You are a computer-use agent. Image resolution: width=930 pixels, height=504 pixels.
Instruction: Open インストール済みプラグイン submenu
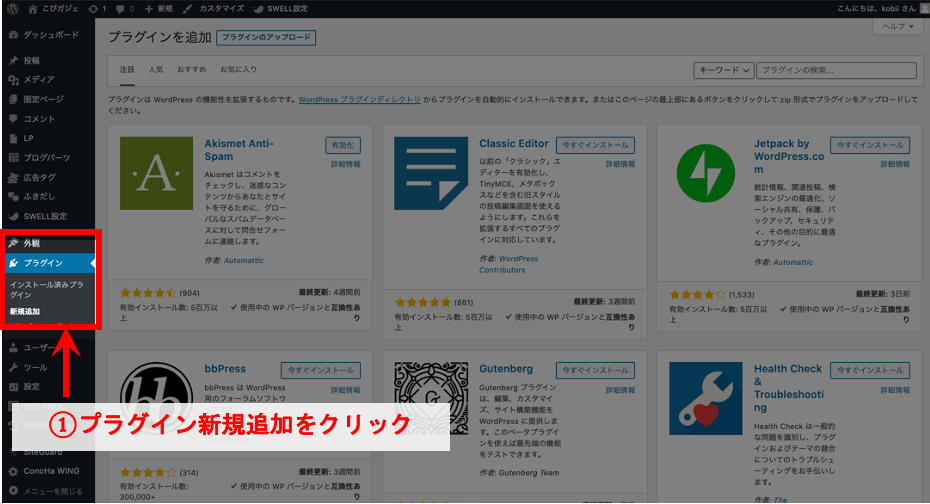[46, 289]
